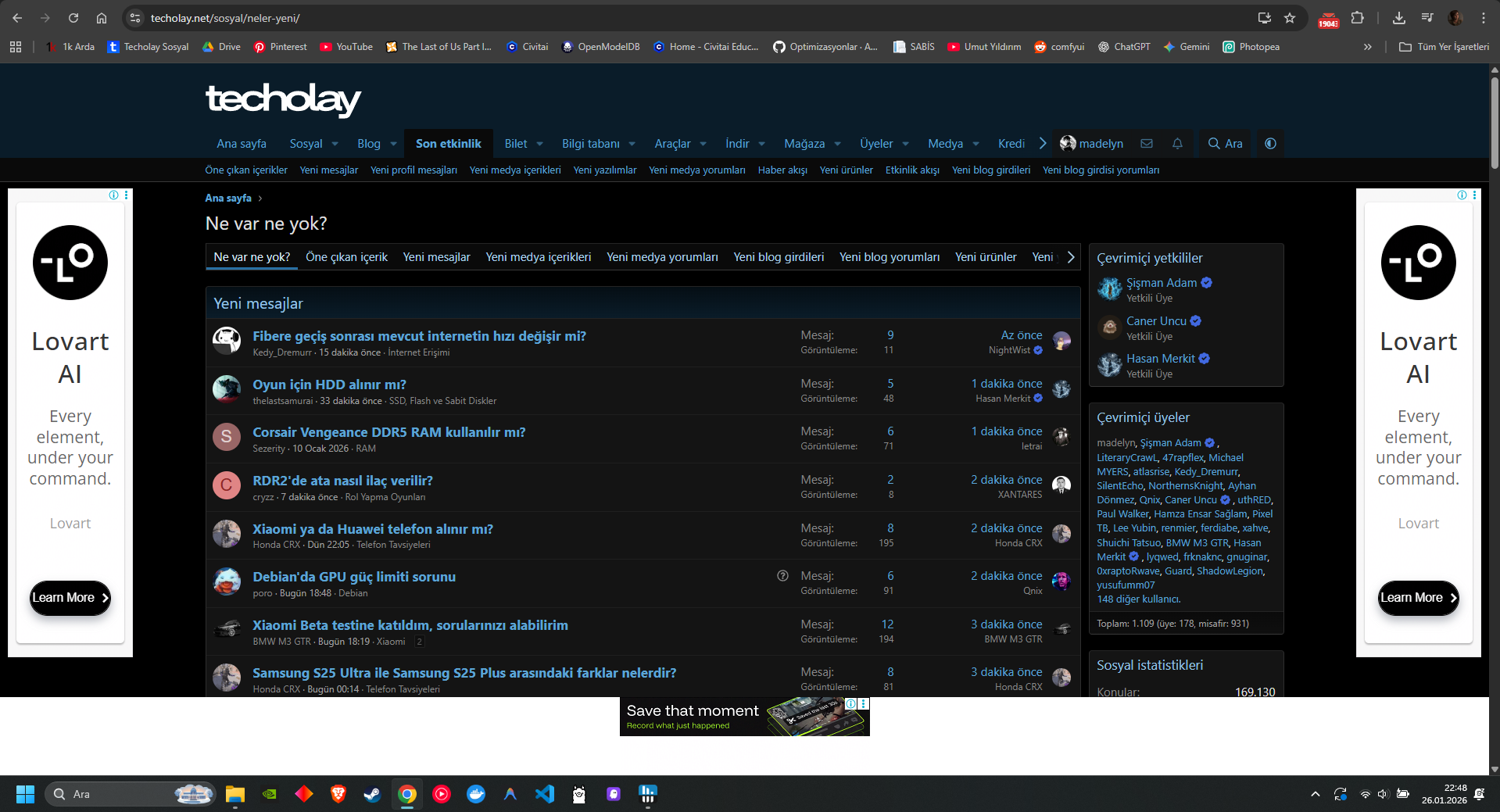Click the techolay logo
The width and height of the screenshot is (1500, 812).
coord(283,99)
